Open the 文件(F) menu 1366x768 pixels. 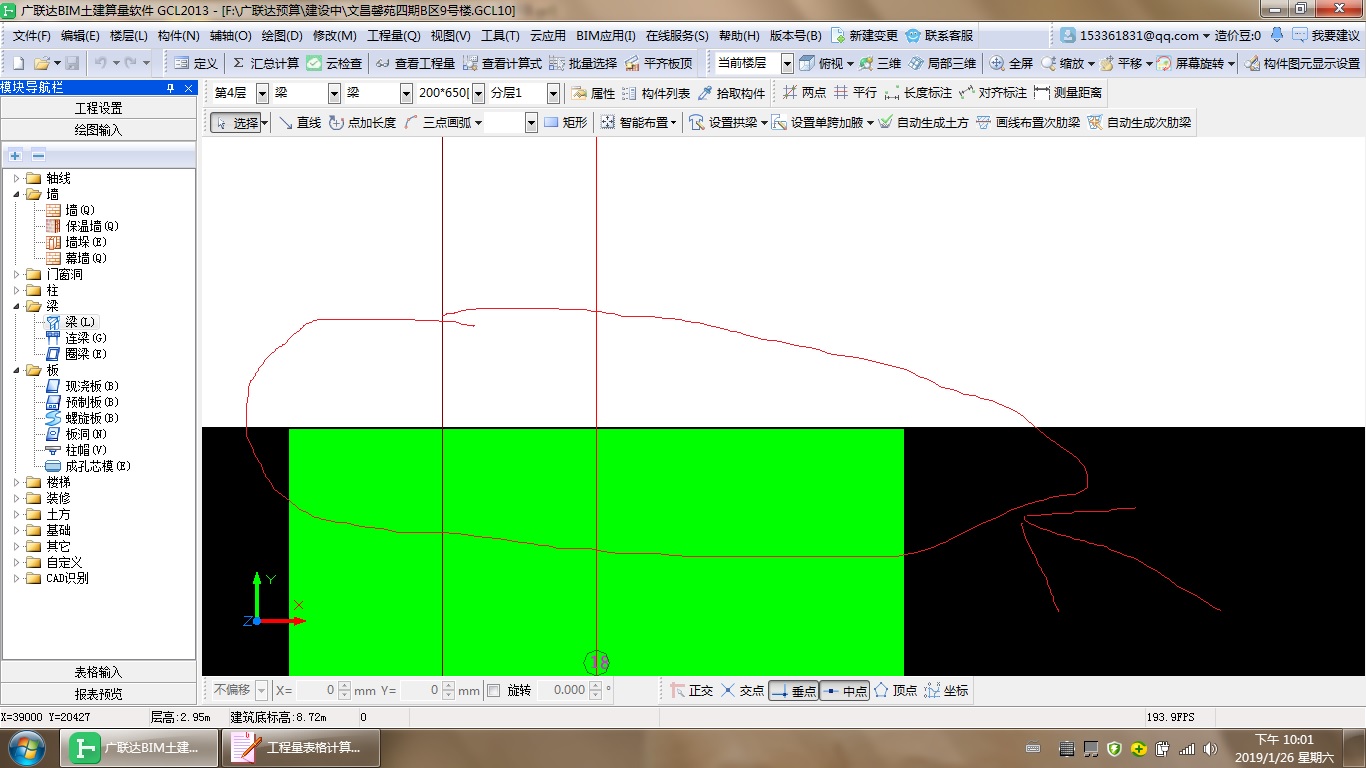32,35
